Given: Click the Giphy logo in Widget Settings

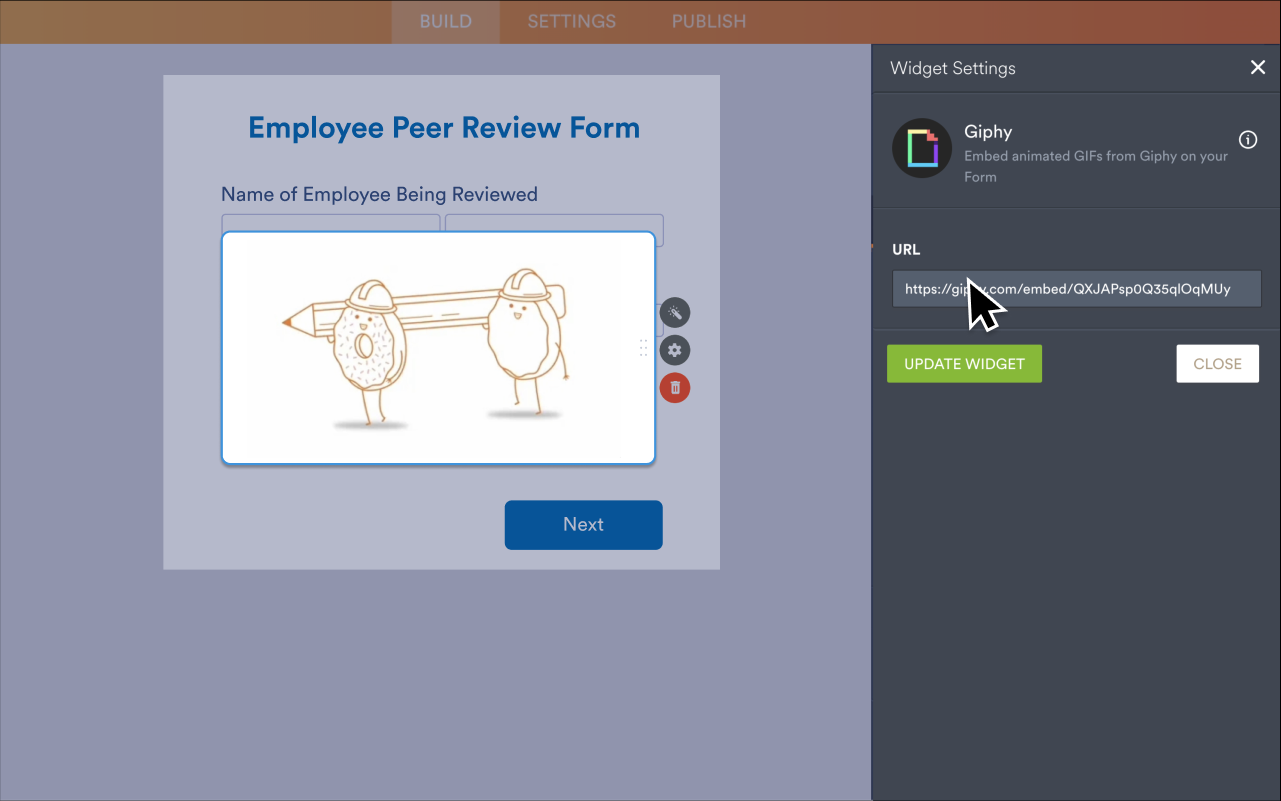Looking at the screenshot, I should (921, 149).
